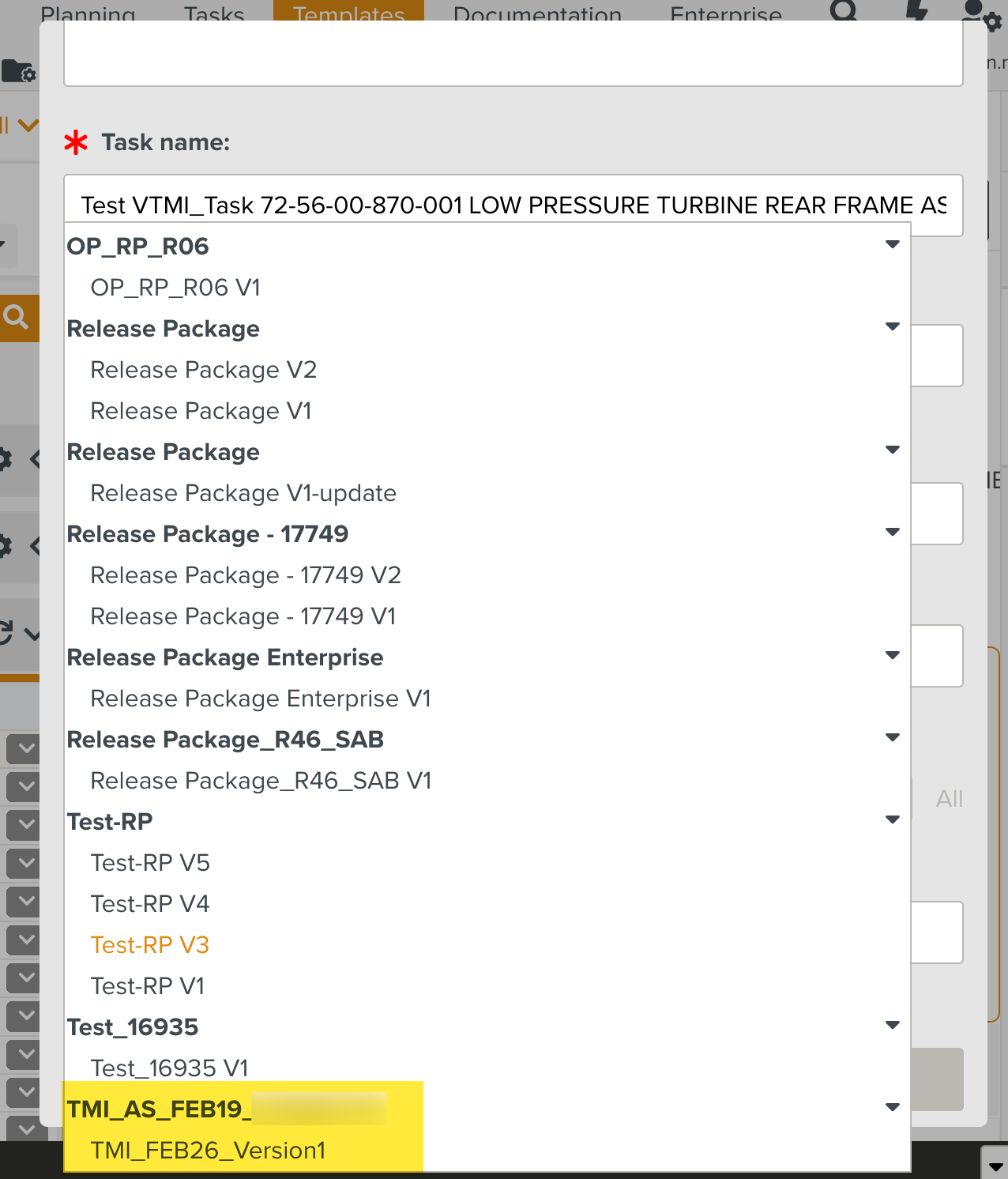Choose Release Package V2 option
The height and width of the screenshot is (1179, 1008).
[204, 370]
